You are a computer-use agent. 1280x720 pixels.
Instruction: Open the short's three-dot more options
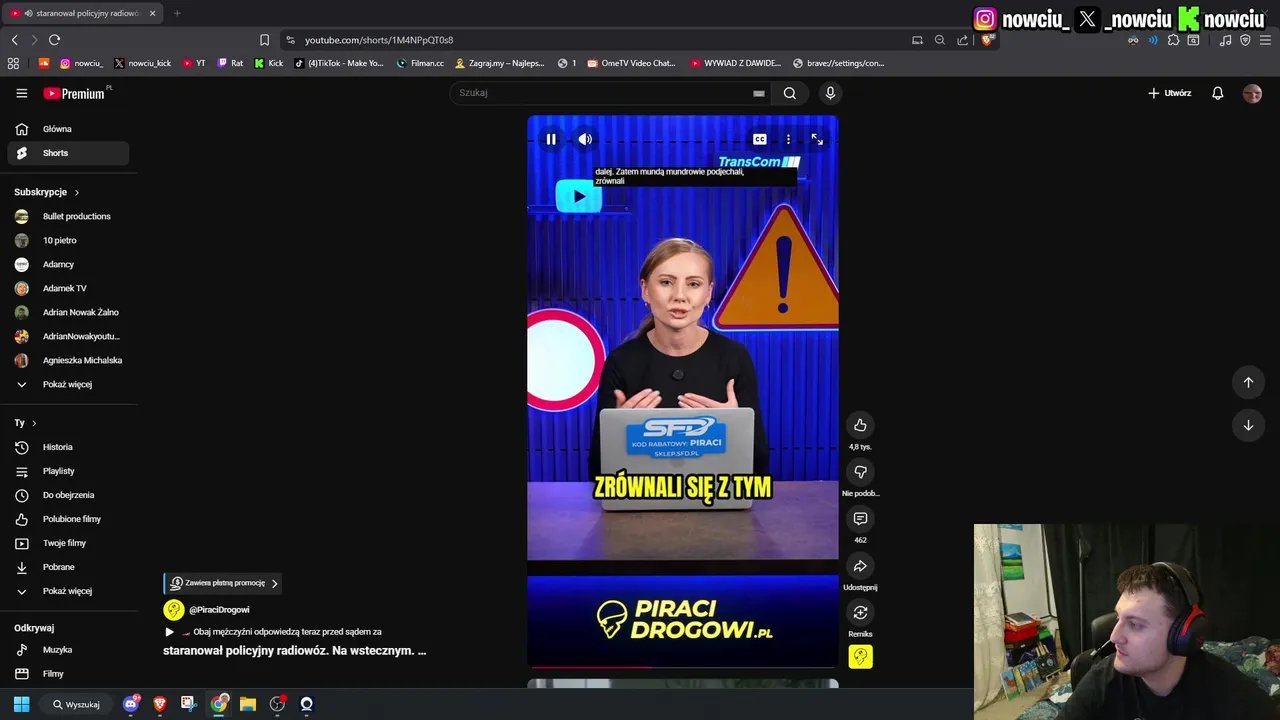788,139
